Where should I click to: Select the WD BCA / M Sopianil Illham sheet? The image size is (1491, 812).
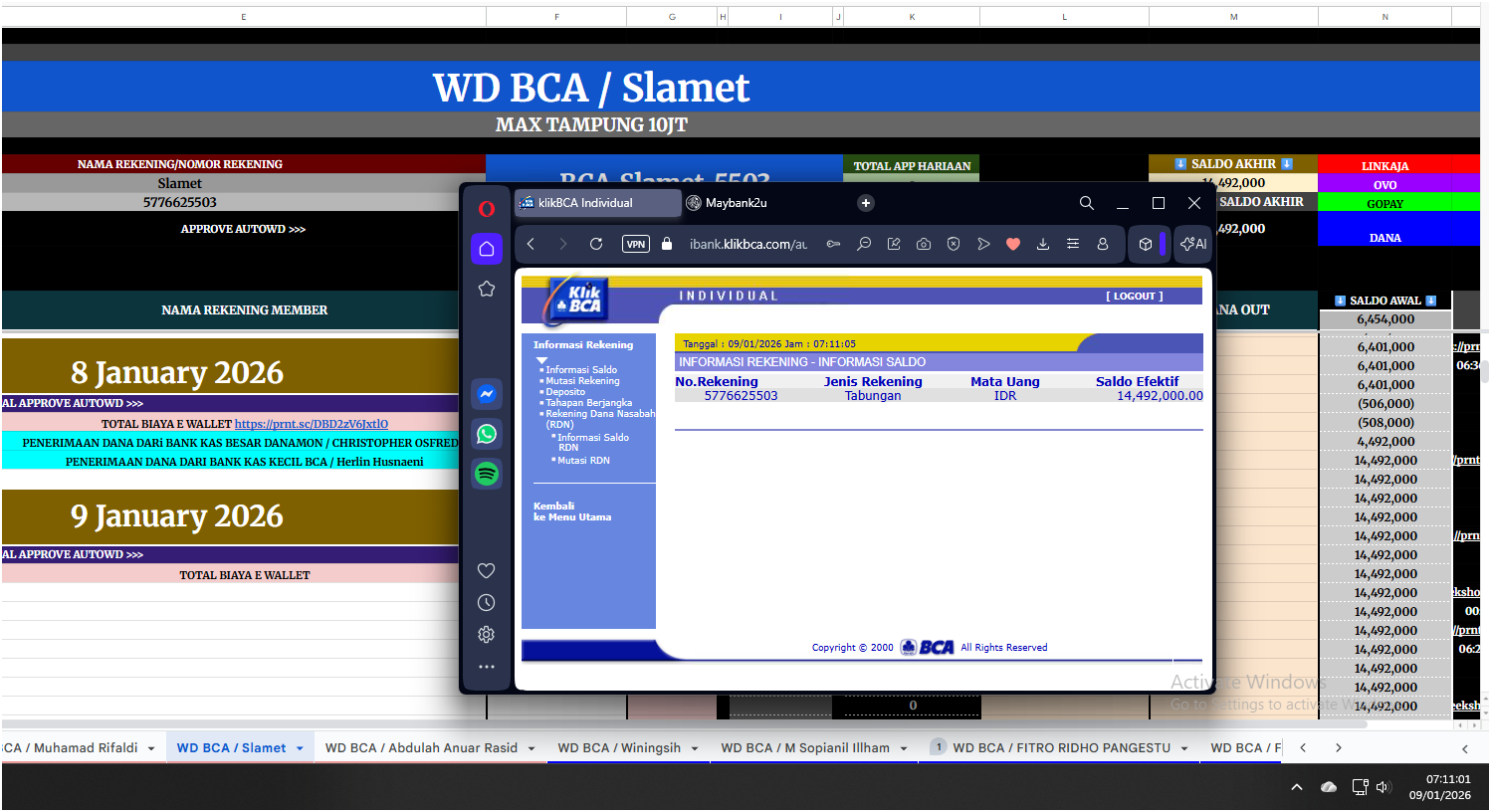click(x=805, y=748)
